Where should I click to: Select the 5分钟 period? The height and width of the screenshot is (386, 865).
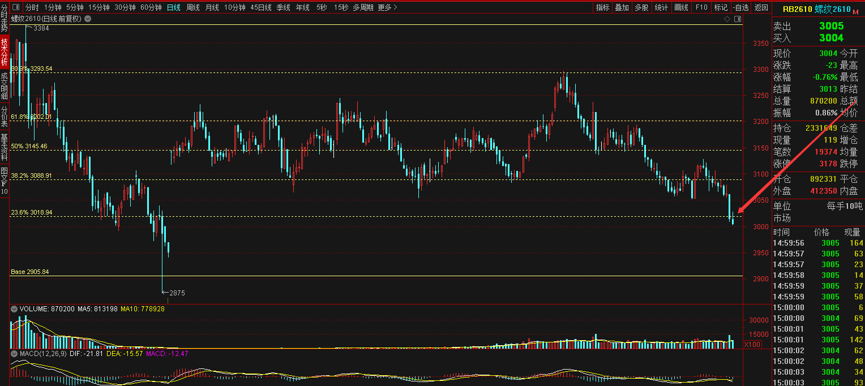(75, 8)
